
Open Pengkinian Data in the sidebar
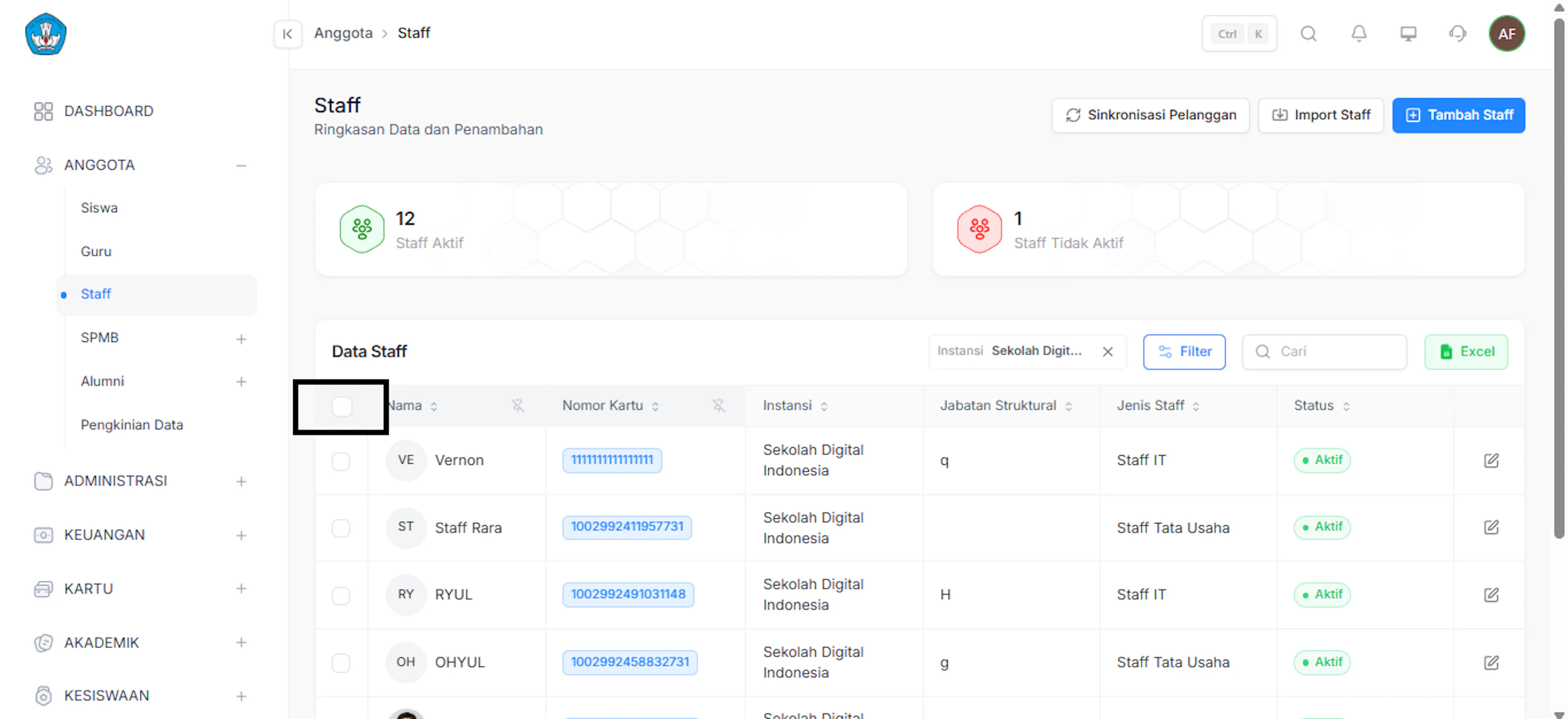131,425
